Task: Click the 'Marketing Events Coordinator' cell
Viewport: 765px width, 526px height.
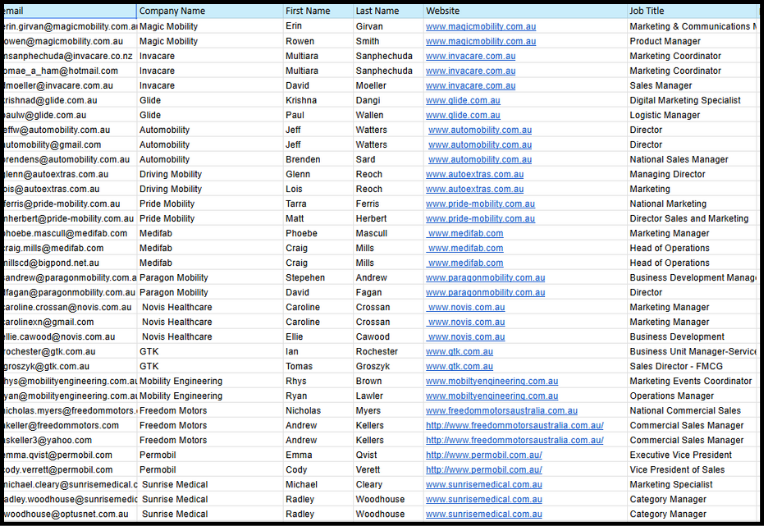Action: coord(691,381)
